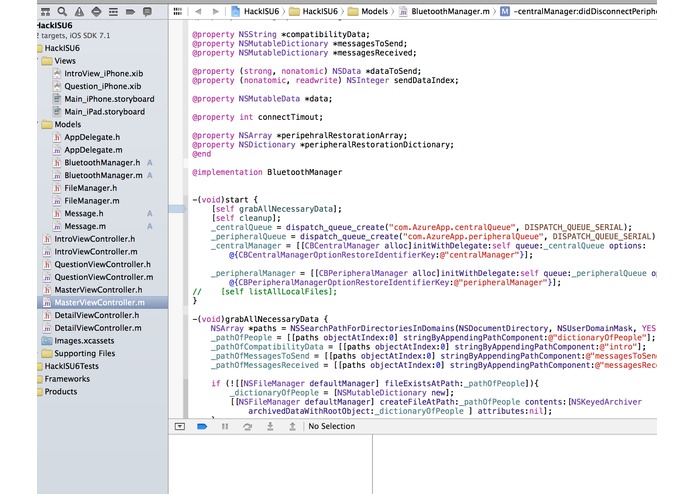
Task: Pause program execution
Action: pos(225,426)
